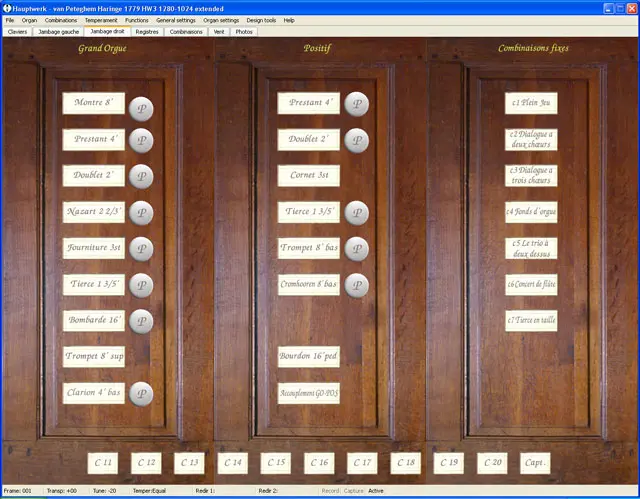Open the Organ settings menu
Viewport: 640px width, 499px height.
point(221,20)
